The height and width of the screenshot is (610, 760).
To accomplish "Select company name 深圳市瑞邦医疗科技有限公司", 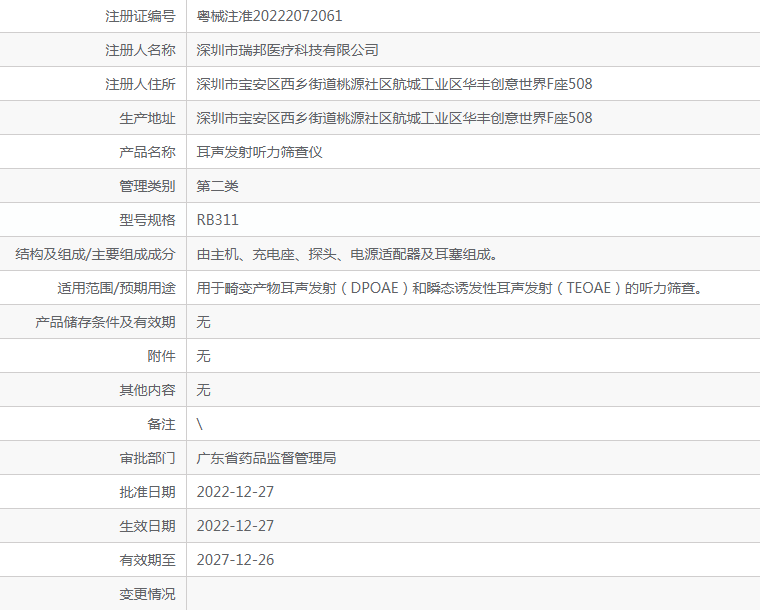I will [x=287, y=50].
